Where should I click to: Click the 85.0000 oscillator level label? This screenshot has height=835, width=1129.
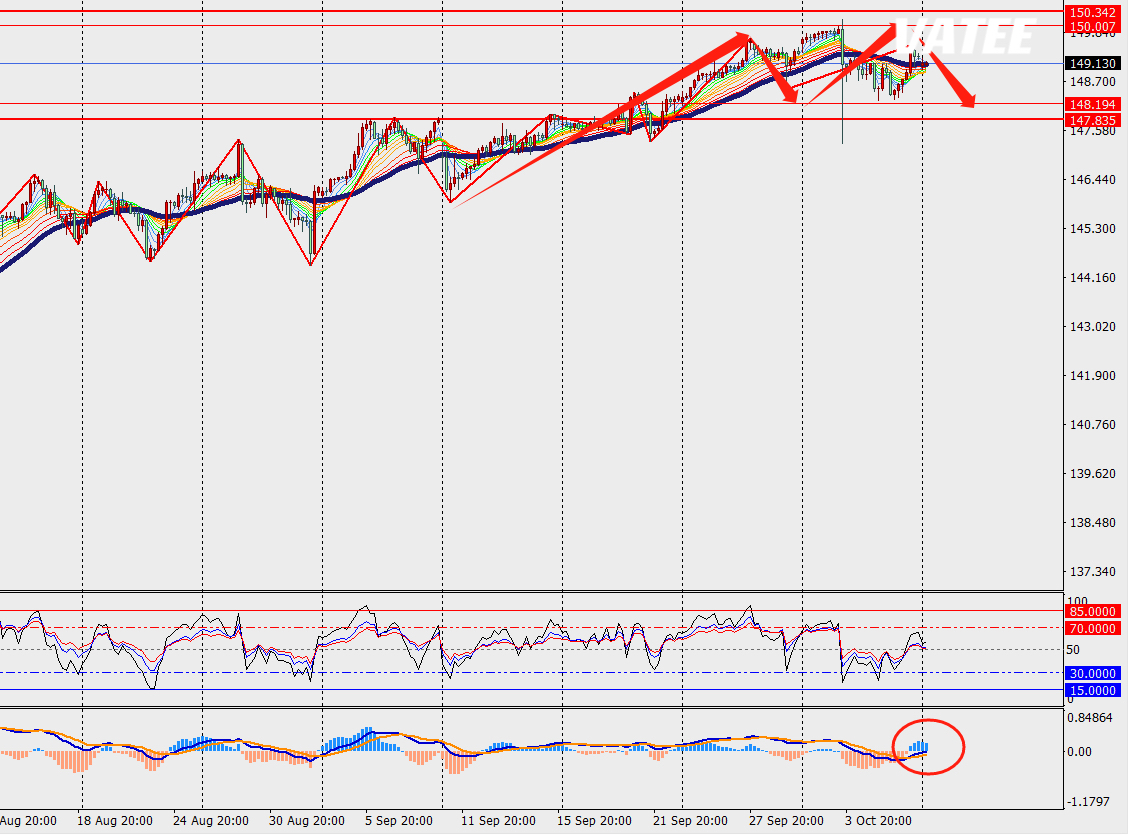(x=1093, y=611)
